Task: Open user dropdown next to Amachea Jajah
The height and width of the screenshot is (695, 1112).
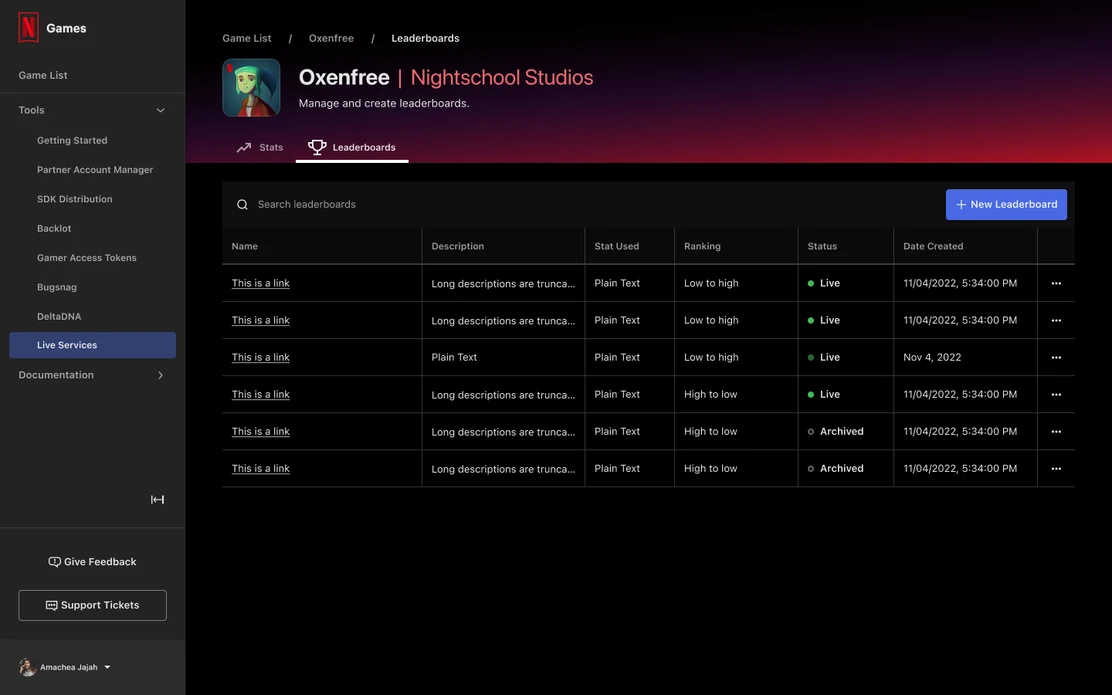Action: click(107, 667)
